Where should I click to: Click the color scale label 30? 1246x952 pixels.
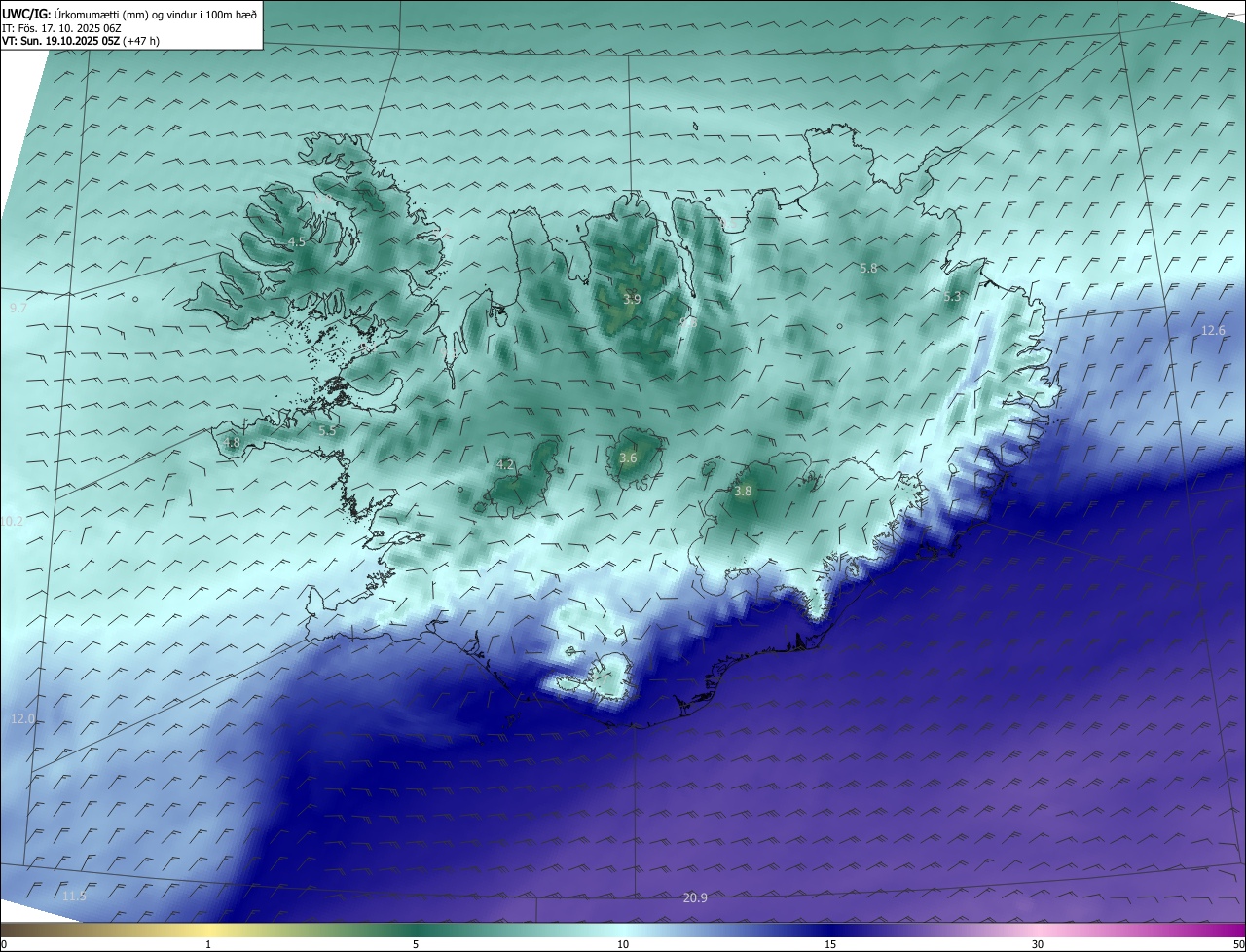tap(1038, 944)
